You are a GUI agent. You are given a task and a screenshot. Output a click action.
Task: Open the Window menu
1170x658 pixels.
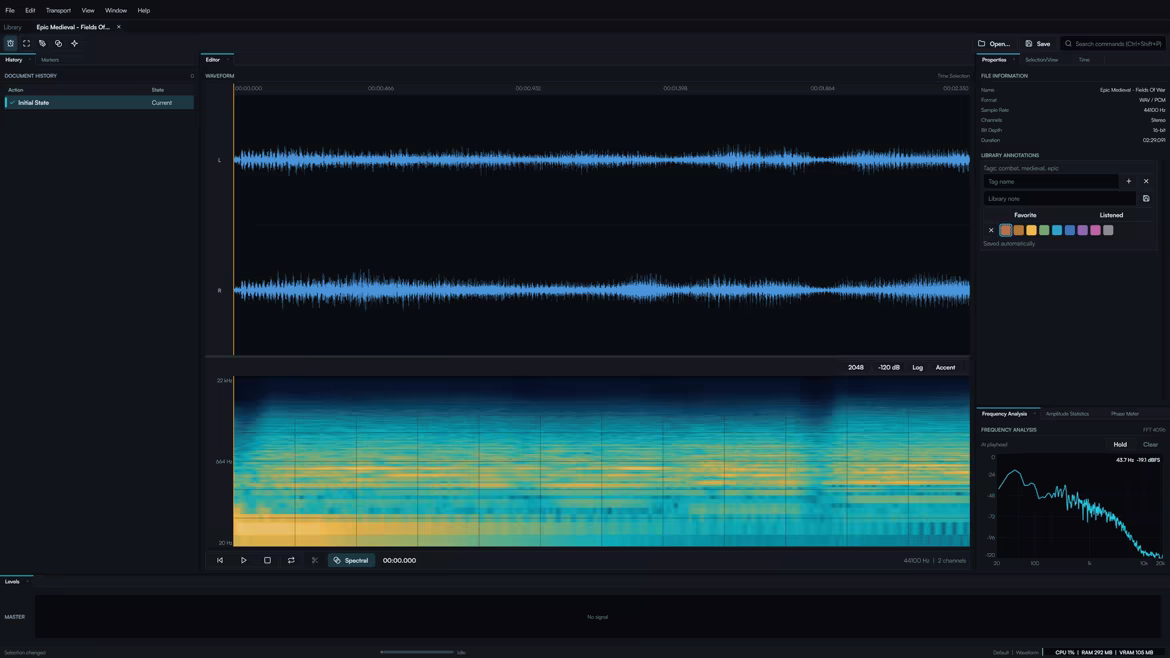(x=116, y=10)
